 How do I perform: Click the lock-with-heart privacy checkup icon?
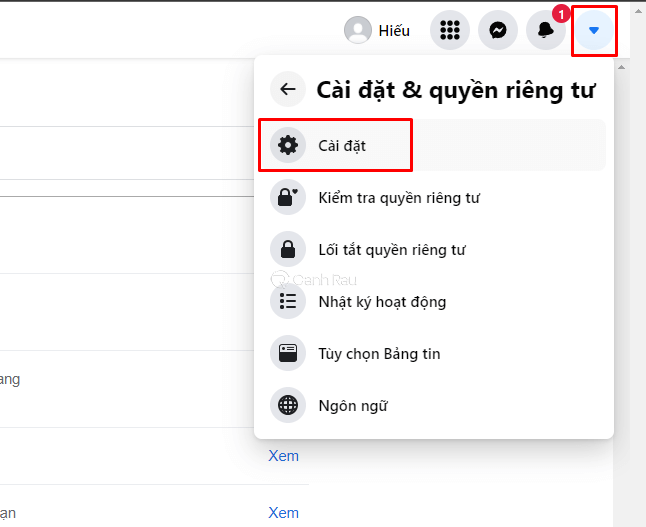tap(288, 197)
